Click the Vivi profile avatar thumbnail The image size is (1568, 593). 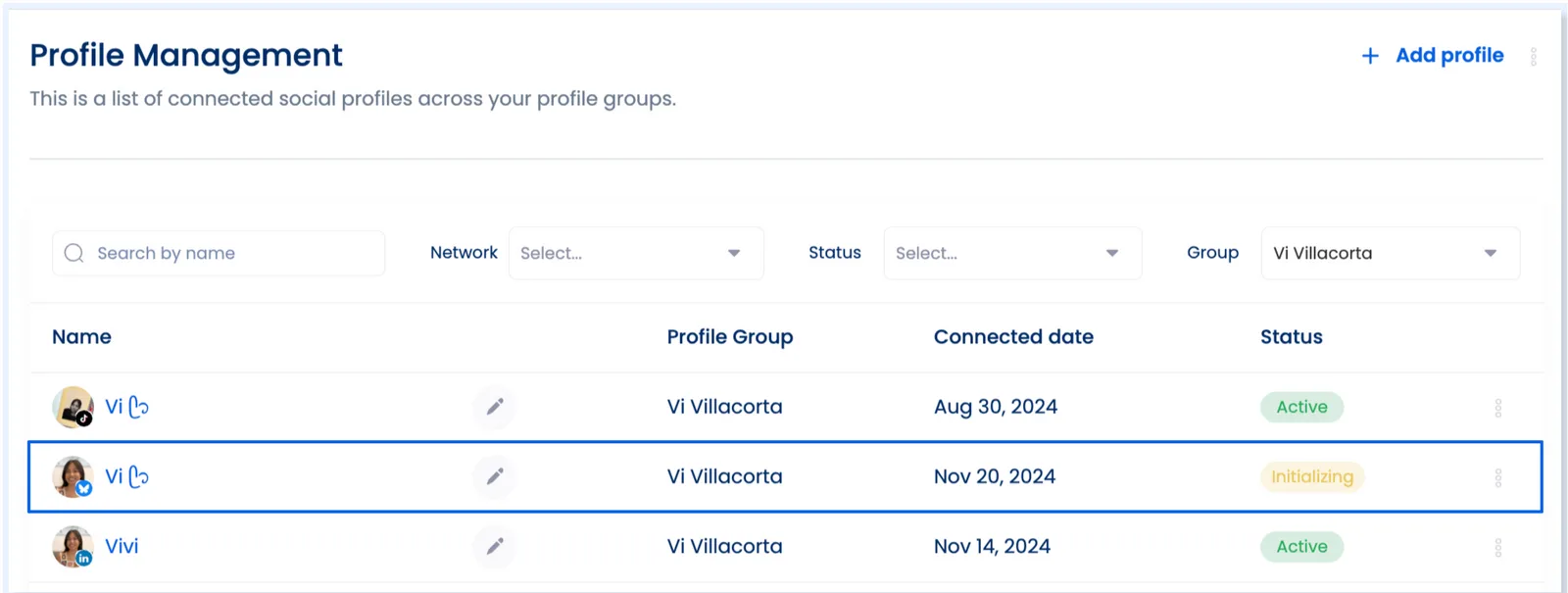(73, 546)
